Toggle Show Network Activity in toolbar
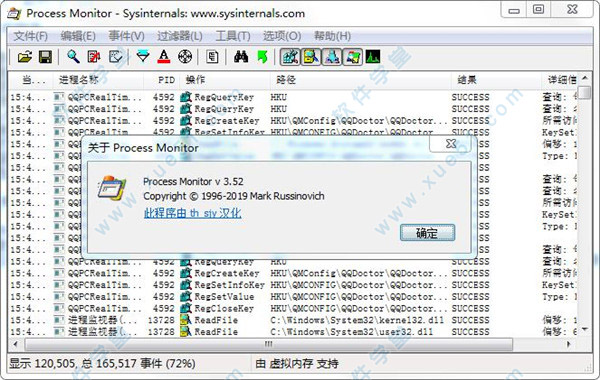 pyautogui.click(x=332, y=57)
